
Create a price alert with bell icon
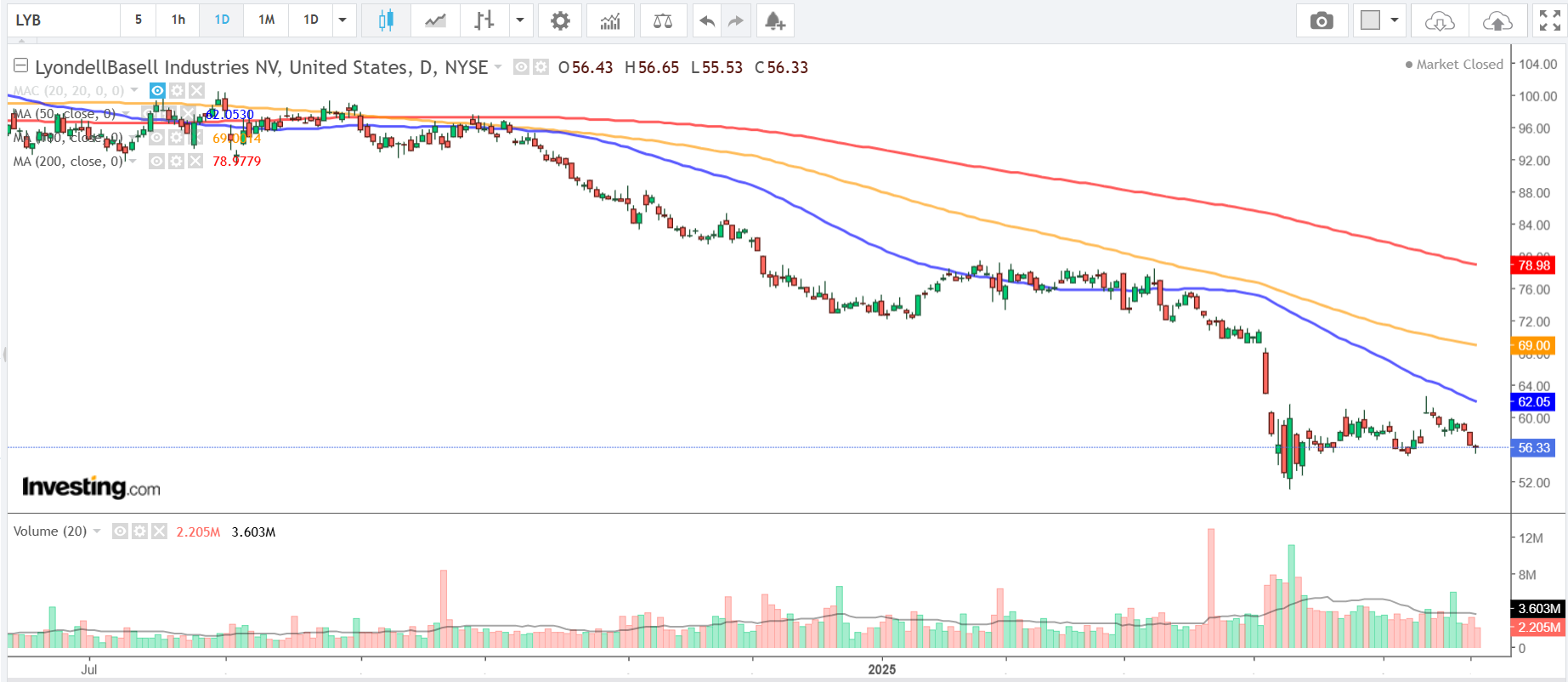point(774,20)
